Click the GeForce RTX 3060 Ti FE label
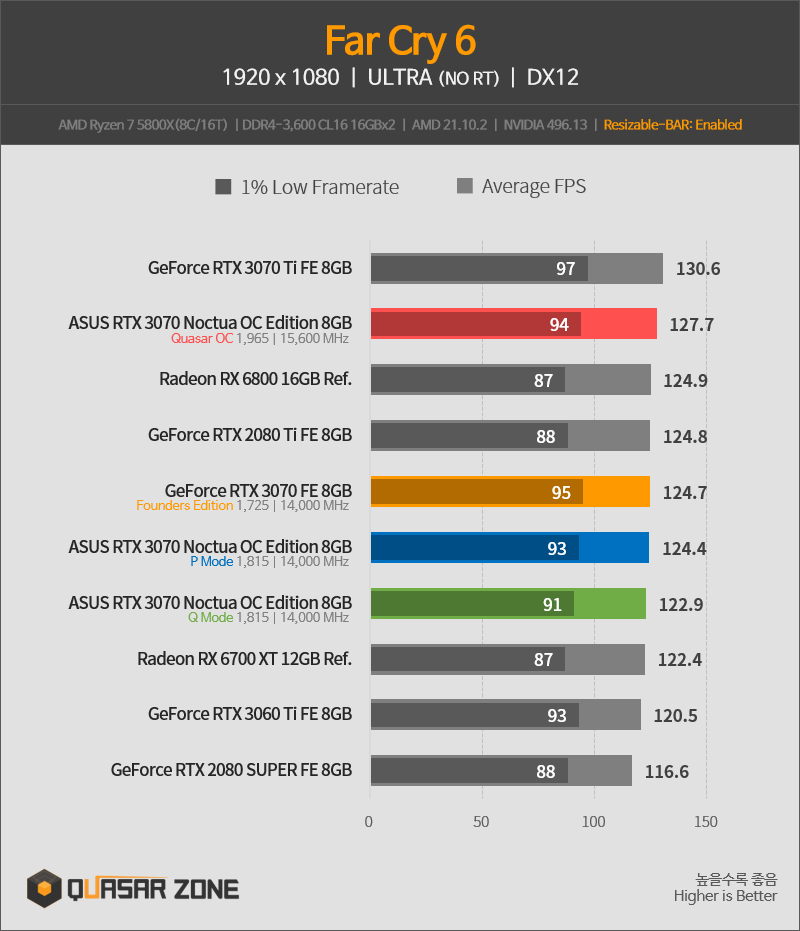Image resolution: width=800 pixels, height=931 pixels. pyautogui.click(x=250, y=714)
